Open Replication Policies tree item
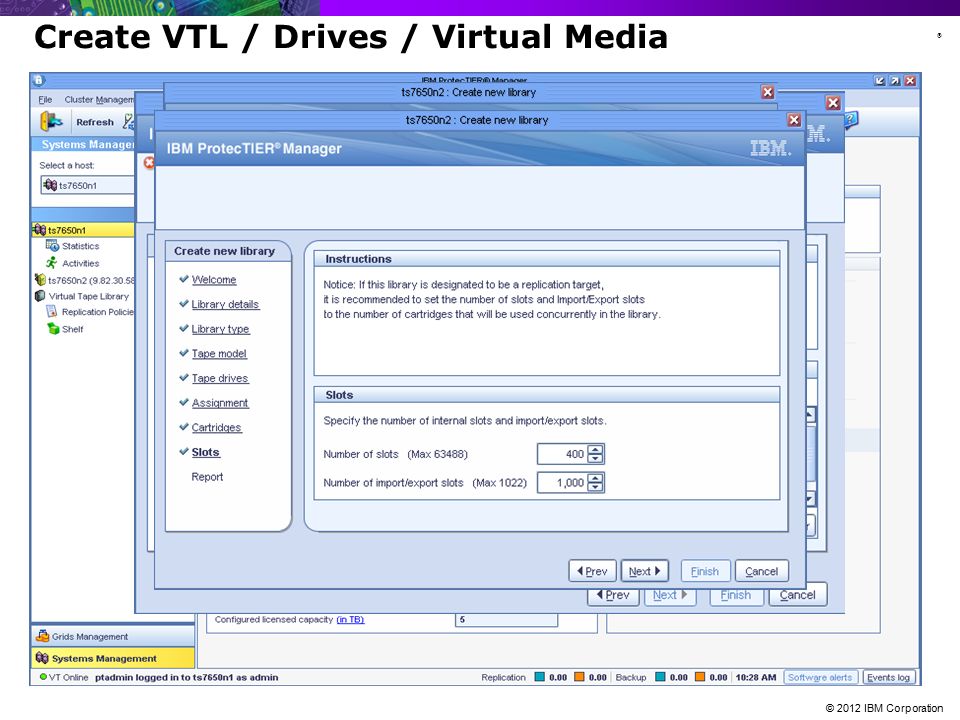Image resolution: width=960 pixels, height=720 pixels. click(x=97, y=312)
